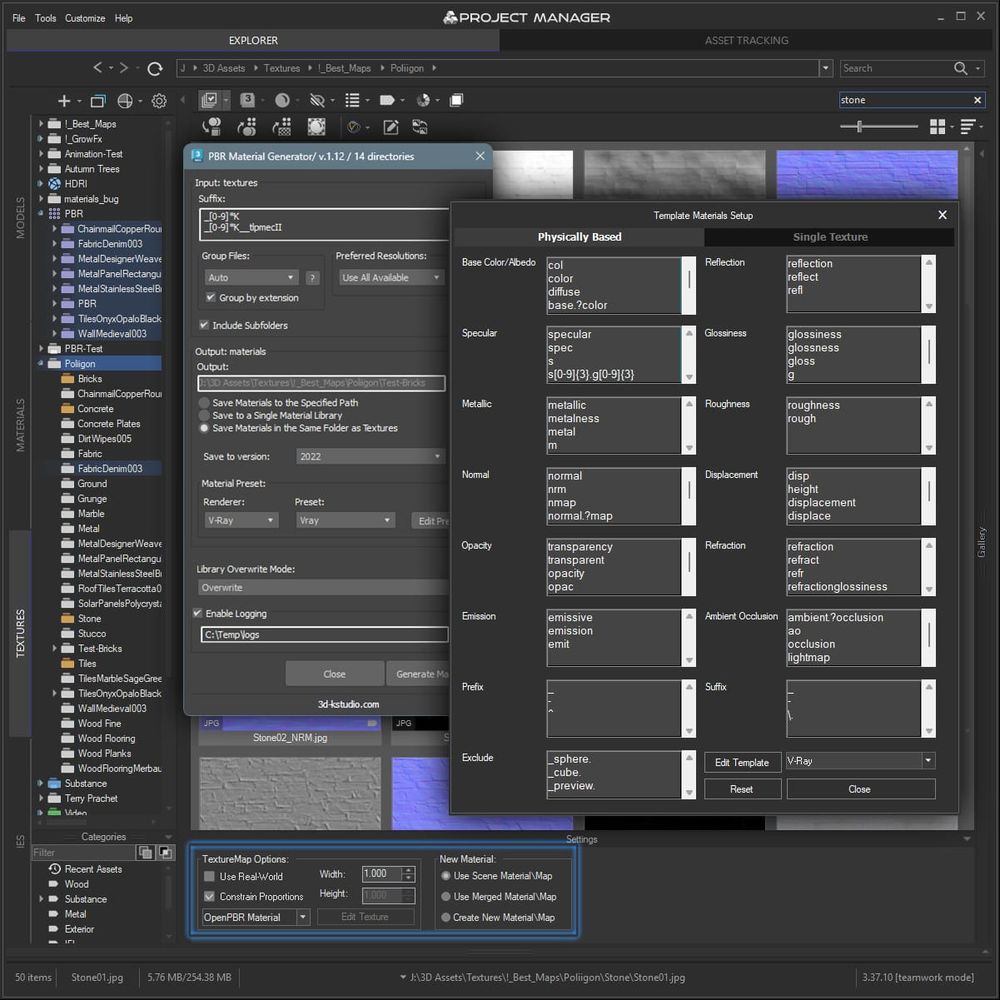Click the relink assets icon
Image resolution: width=1000 pixels, height=1000 pixels.
coord(213,126)
